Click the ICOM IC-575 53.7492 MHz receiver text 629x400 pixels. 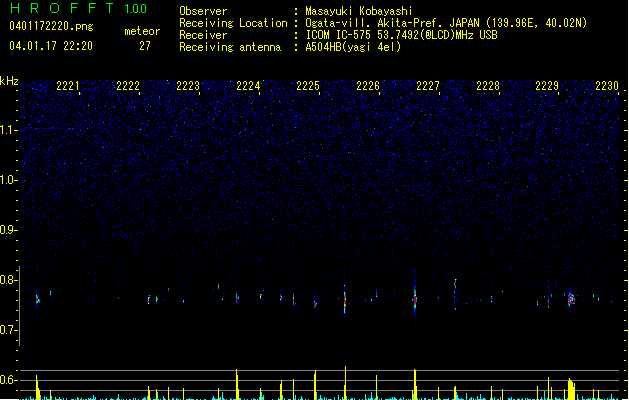click(x=401, y=35)
